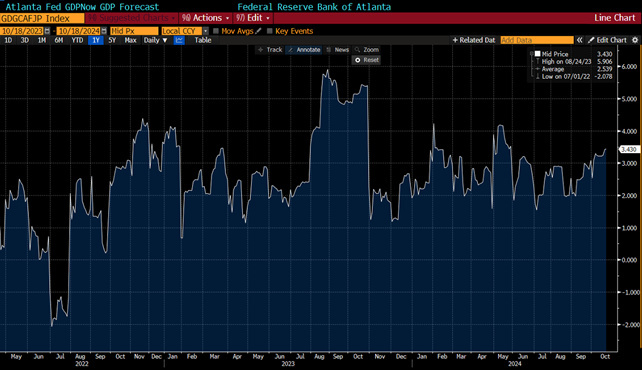Screen dimensions: 642x370
Task: Reset the chart zoom
Action: 366,60
